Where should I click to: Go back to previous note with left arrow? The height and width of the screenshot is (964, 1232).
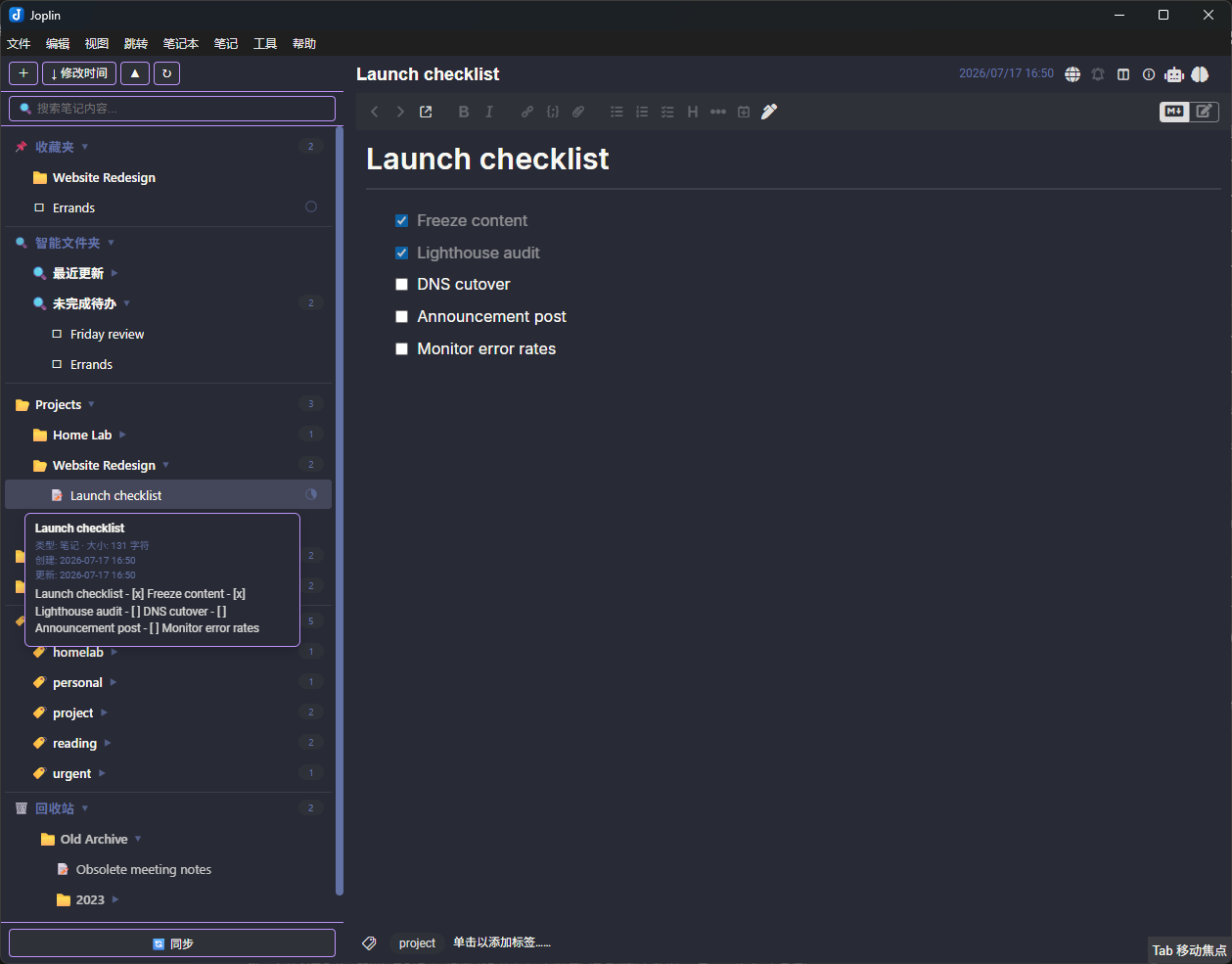point(375,112)
